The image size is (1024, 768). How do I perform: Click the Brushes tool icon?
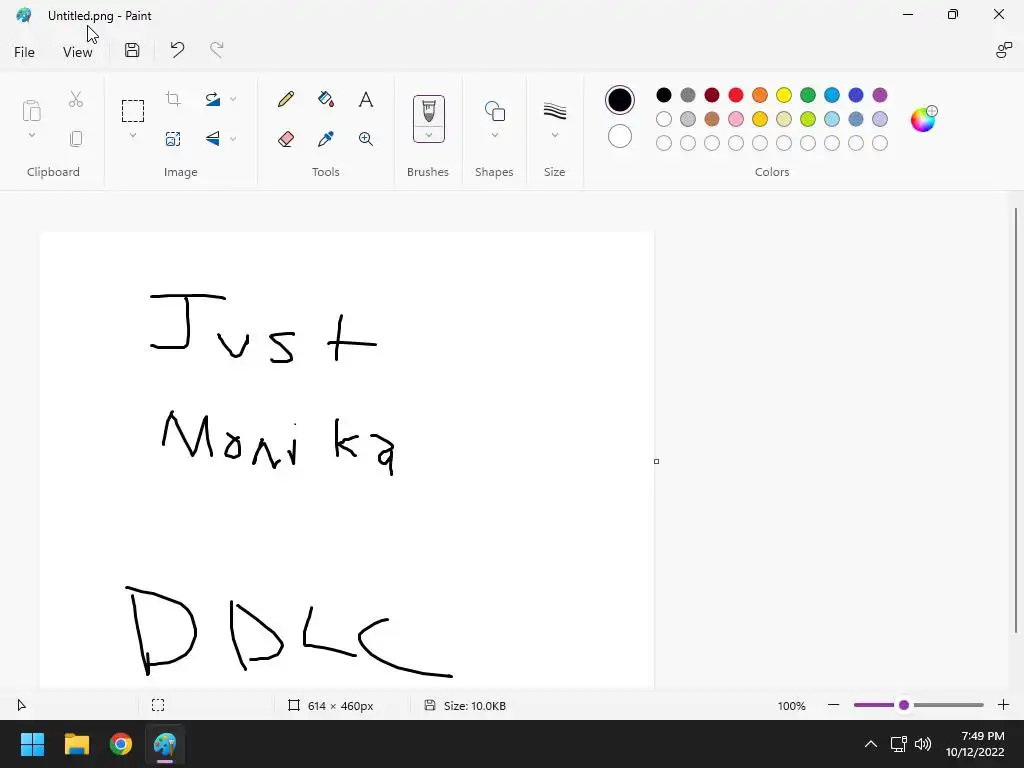(x=428, y=110)
